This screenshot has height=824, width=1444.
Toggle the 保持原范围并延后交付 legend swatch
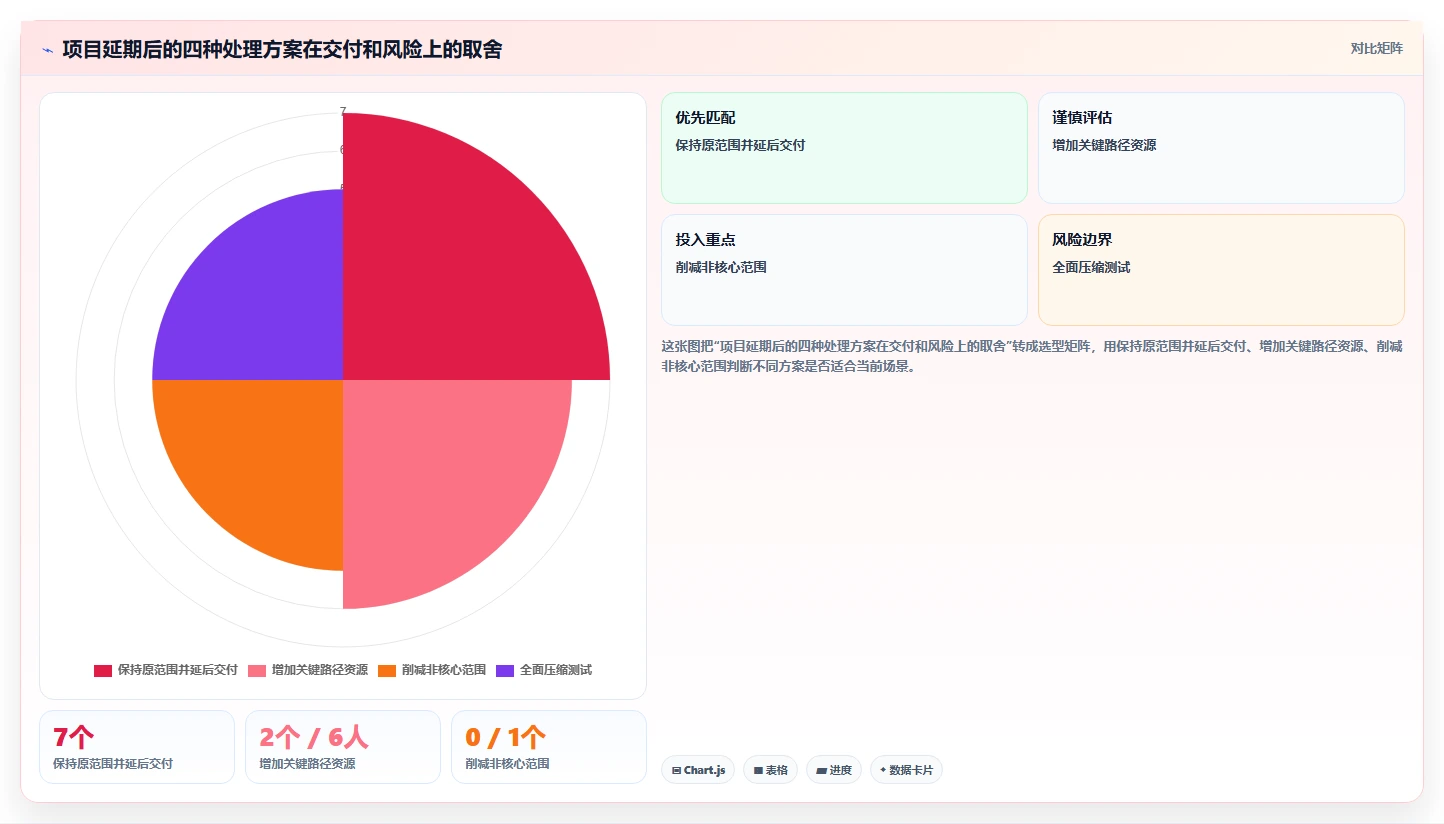(103, 670)
